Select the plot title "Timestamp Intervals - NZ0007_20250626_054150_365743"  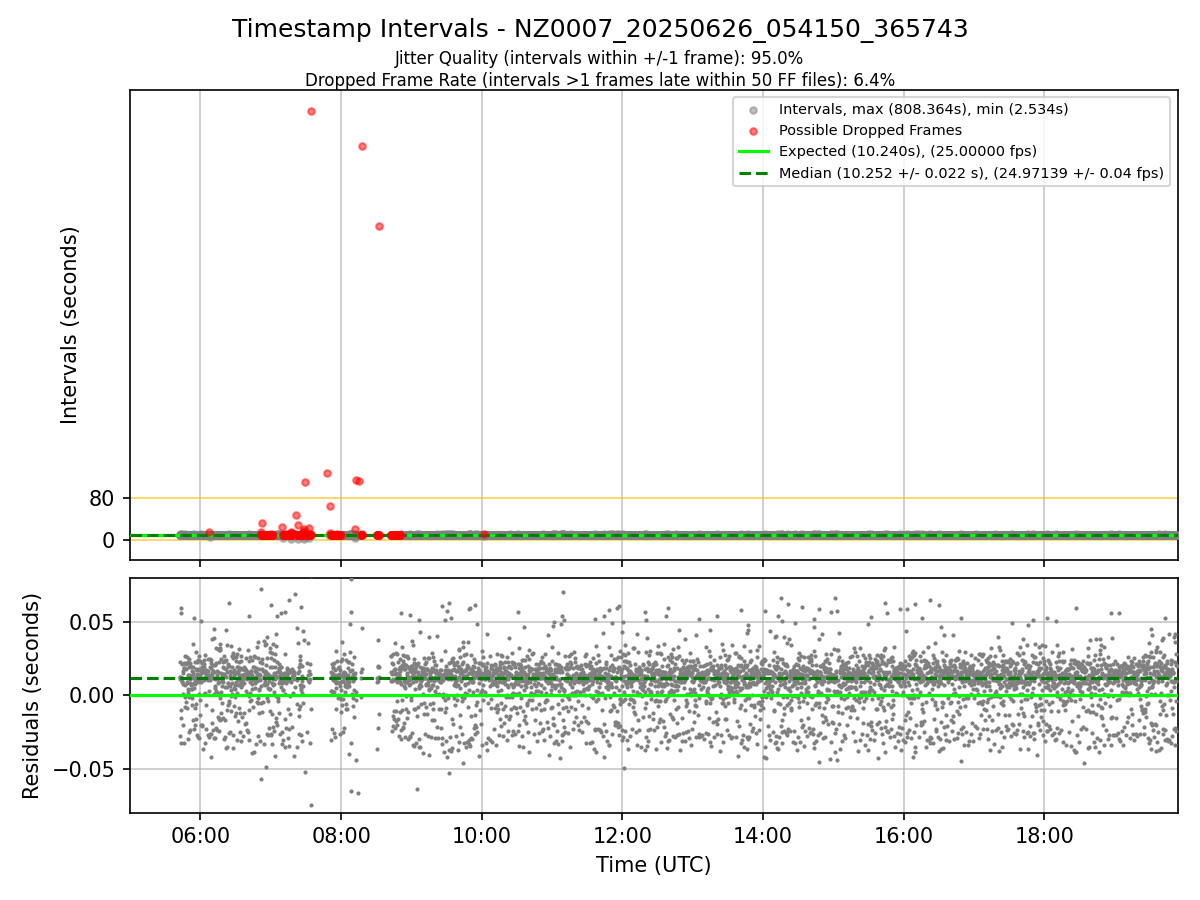pyautogui.click(x=600, y=29)
